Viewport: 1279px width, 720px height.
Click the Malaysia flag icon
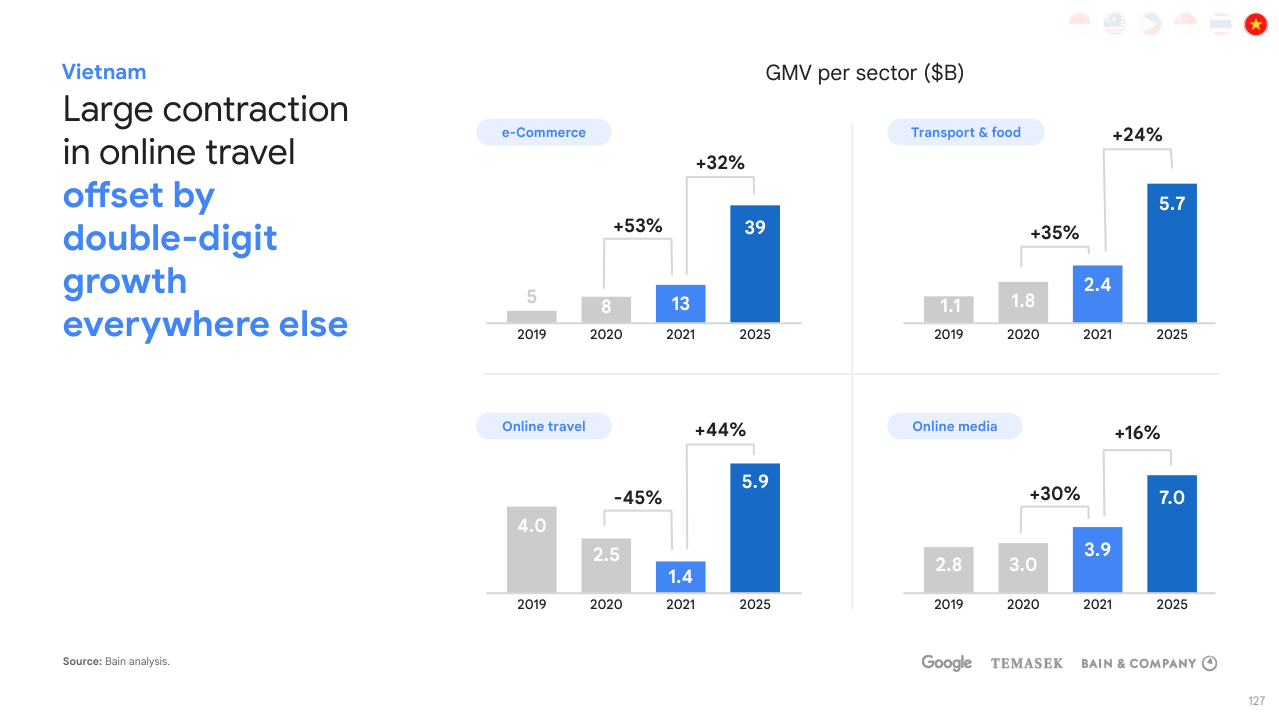1115,24
